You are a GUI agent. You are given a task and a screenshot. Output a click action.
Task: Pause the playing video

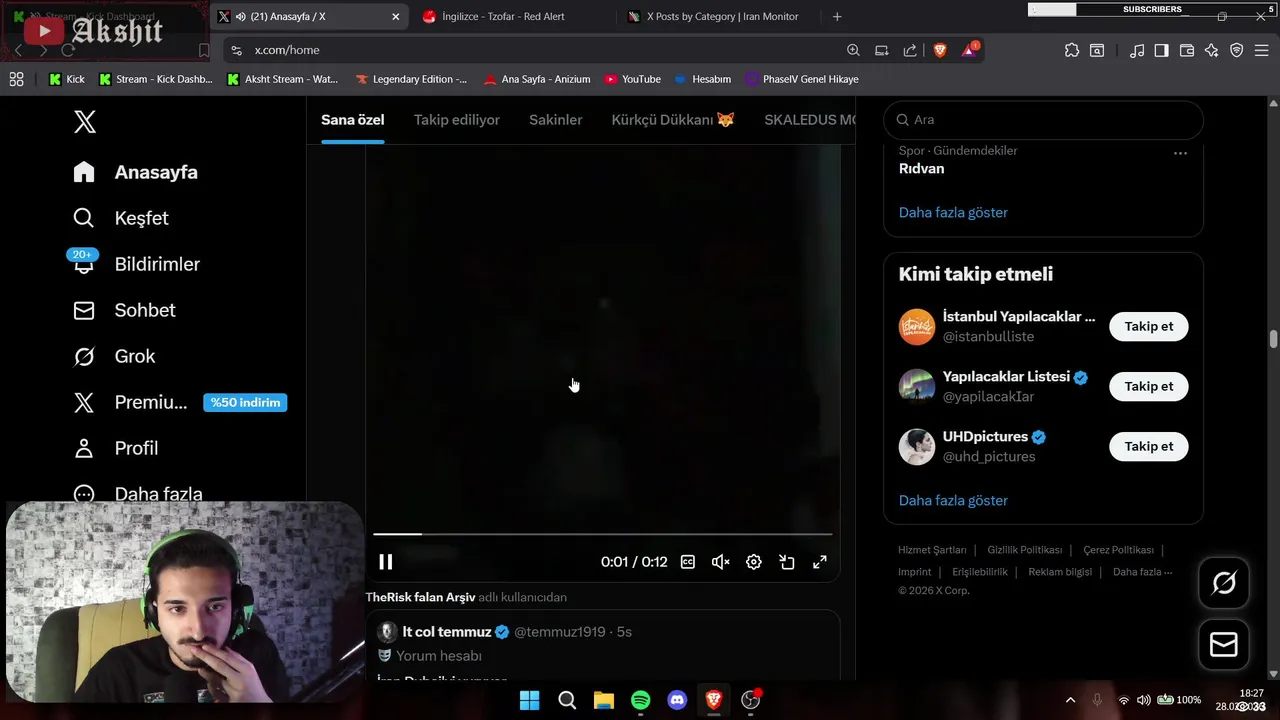[x=385, y=562]
